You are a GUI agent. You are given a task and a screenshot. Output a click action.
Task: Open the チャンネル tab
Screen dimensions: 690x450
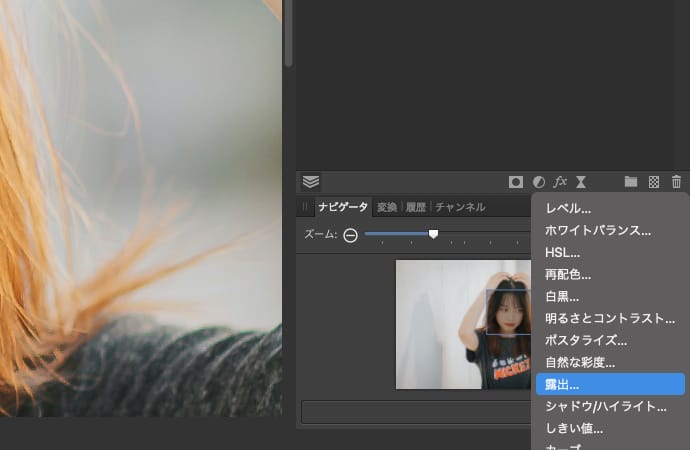[x=460, y=207]
